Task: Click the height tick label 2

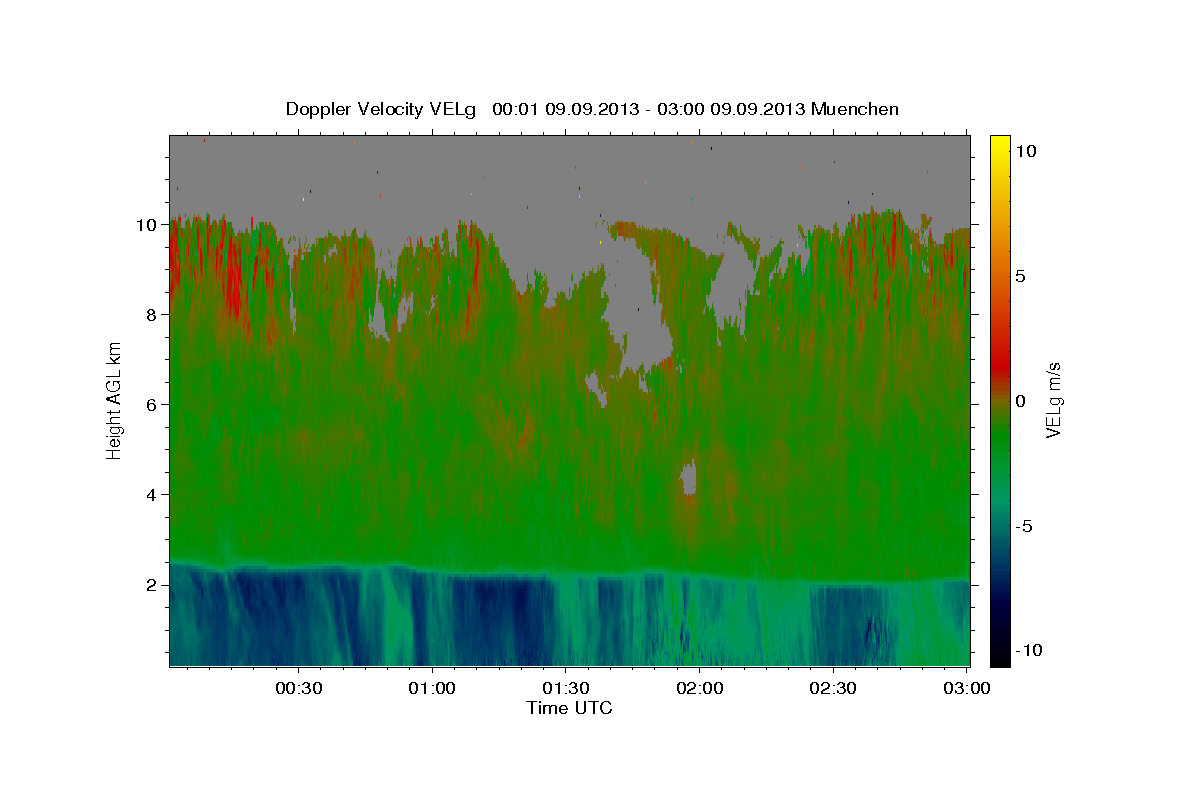Action: [x=152, y=585]
